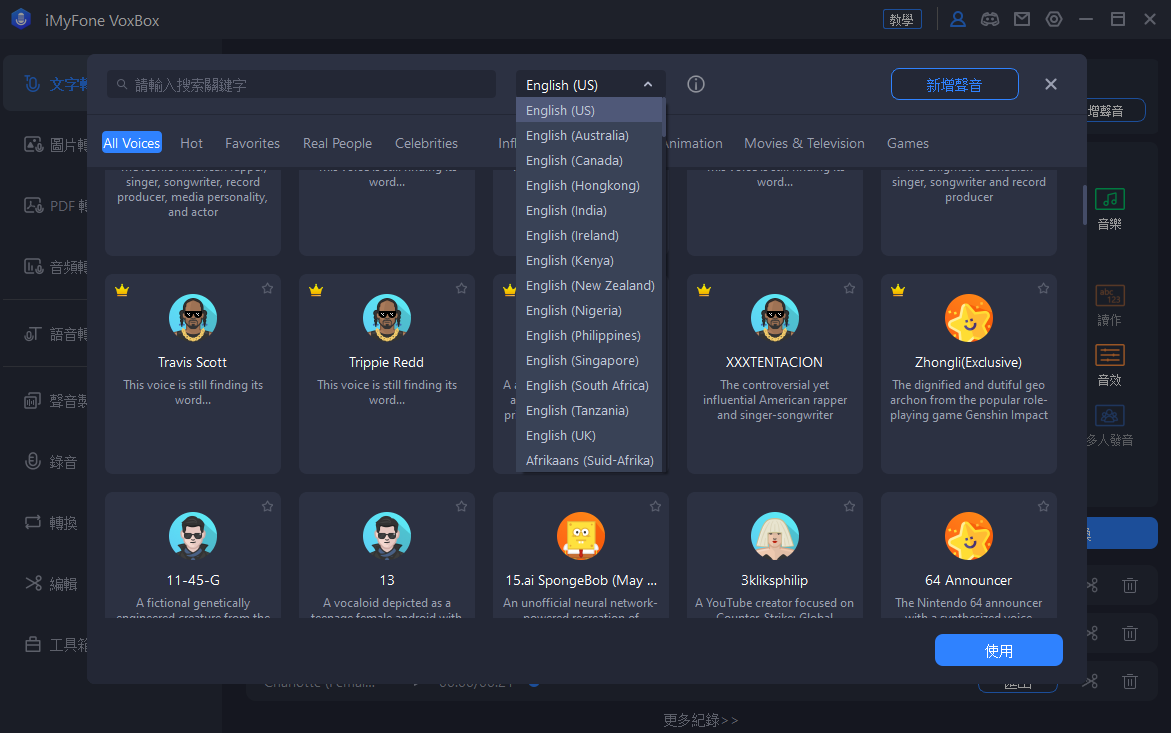Select the XXXTENTACION voice avatar
This screenshot has height=733, width=1171.
[774, 318]
